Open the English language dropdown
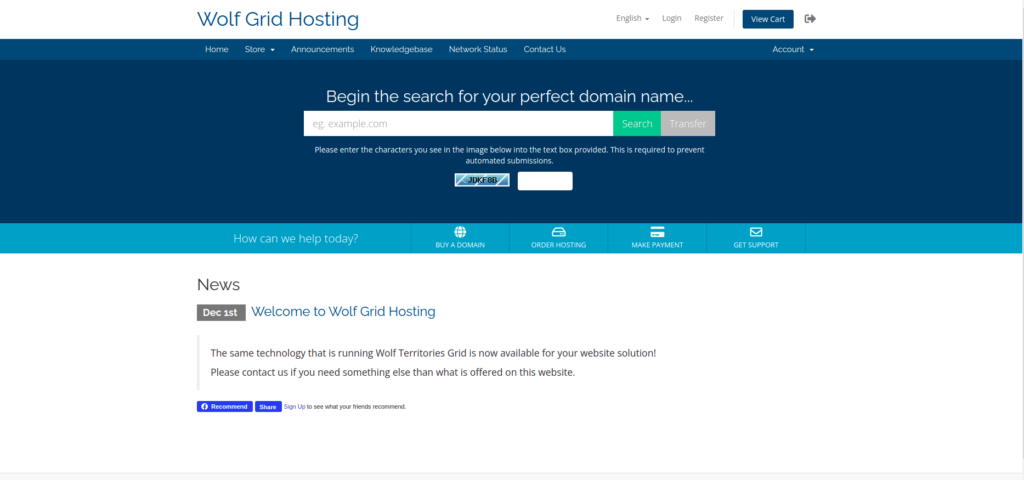 (x=632, y=19)
